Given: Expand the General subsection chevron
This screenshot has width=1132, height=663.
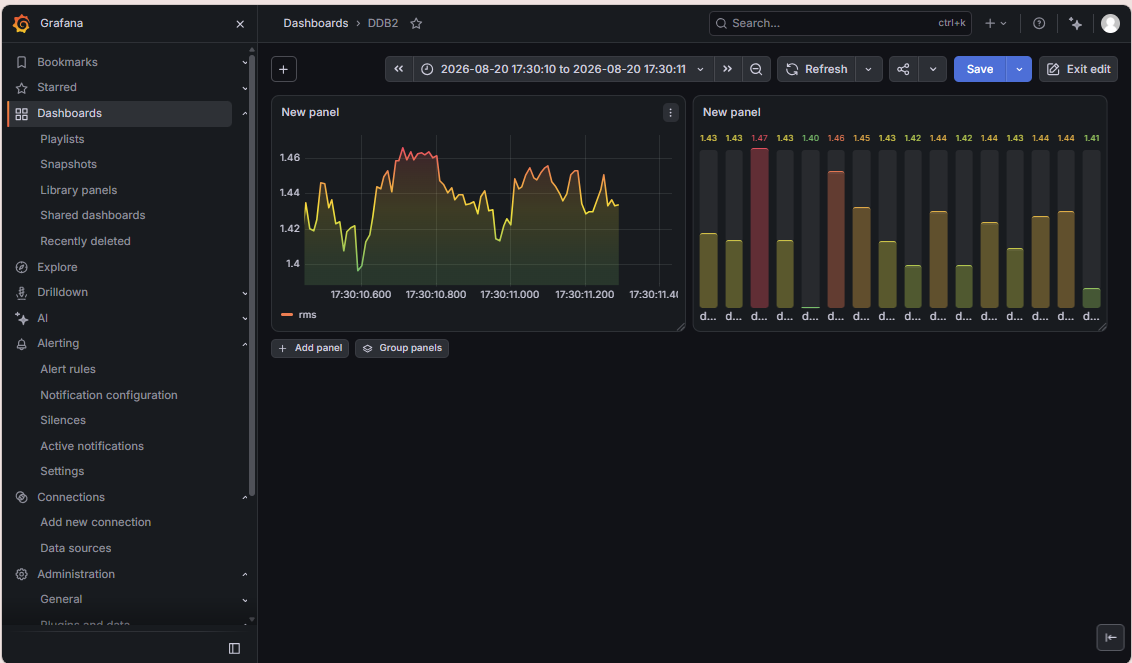Looking at the screenshot, I should pyautogui.click(x=245, y=600).
